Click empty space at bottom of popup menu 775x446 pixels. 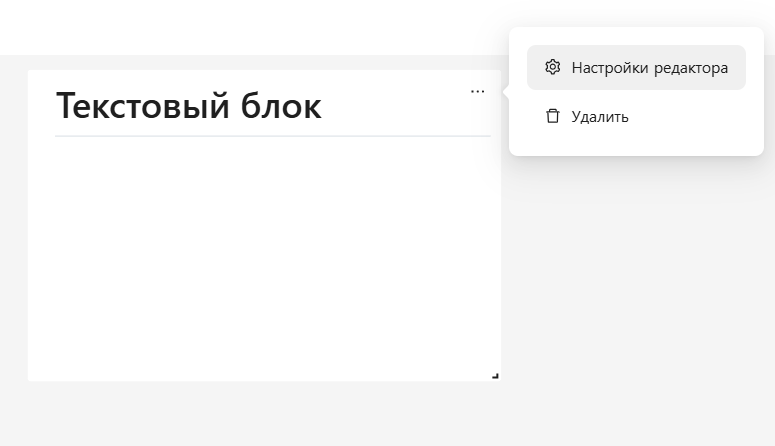(636, 146)
